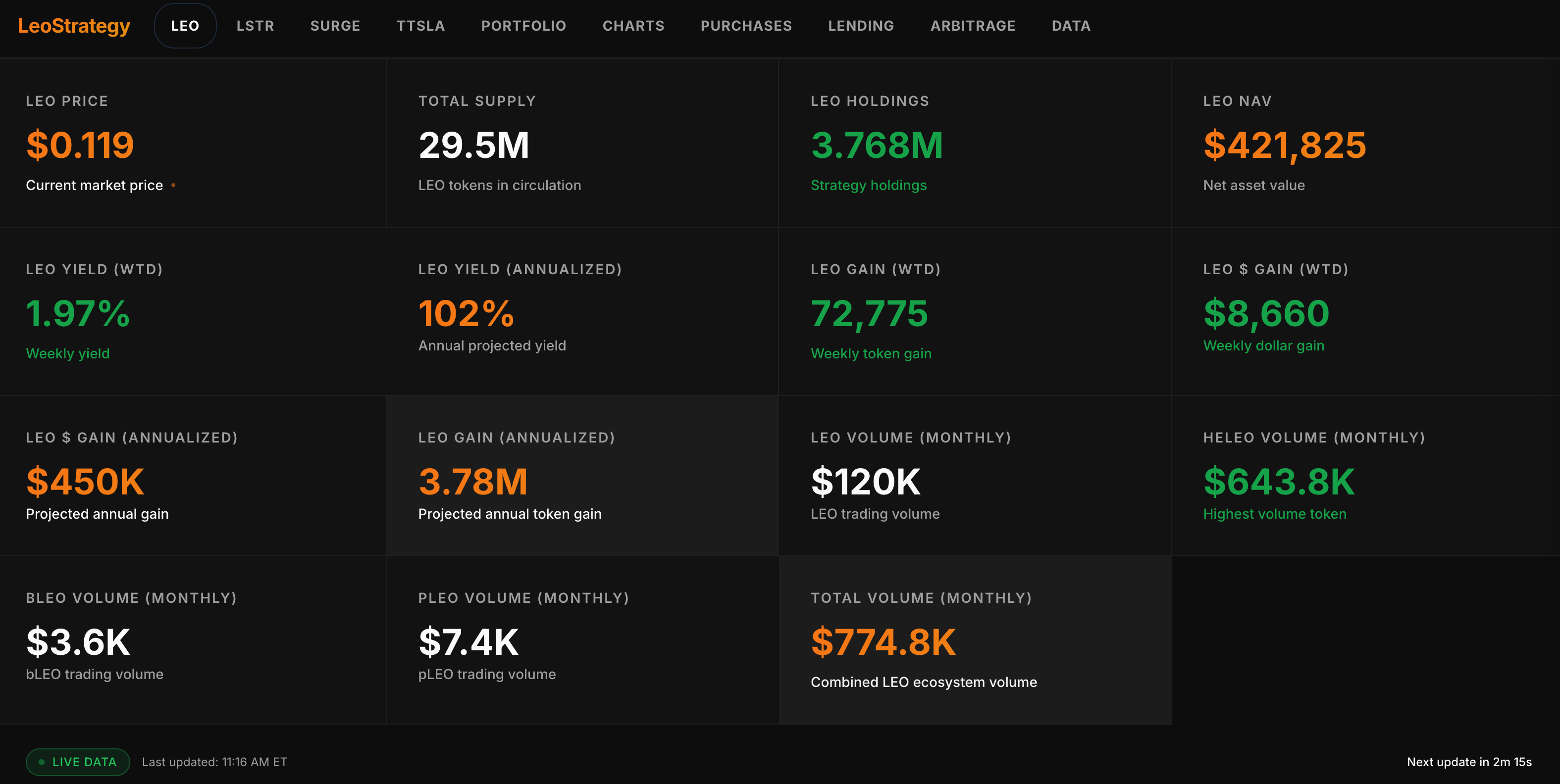Select the LEO NAV $421,825 card
Viewport: 1560px width, 784px height.
(1365, 143)
